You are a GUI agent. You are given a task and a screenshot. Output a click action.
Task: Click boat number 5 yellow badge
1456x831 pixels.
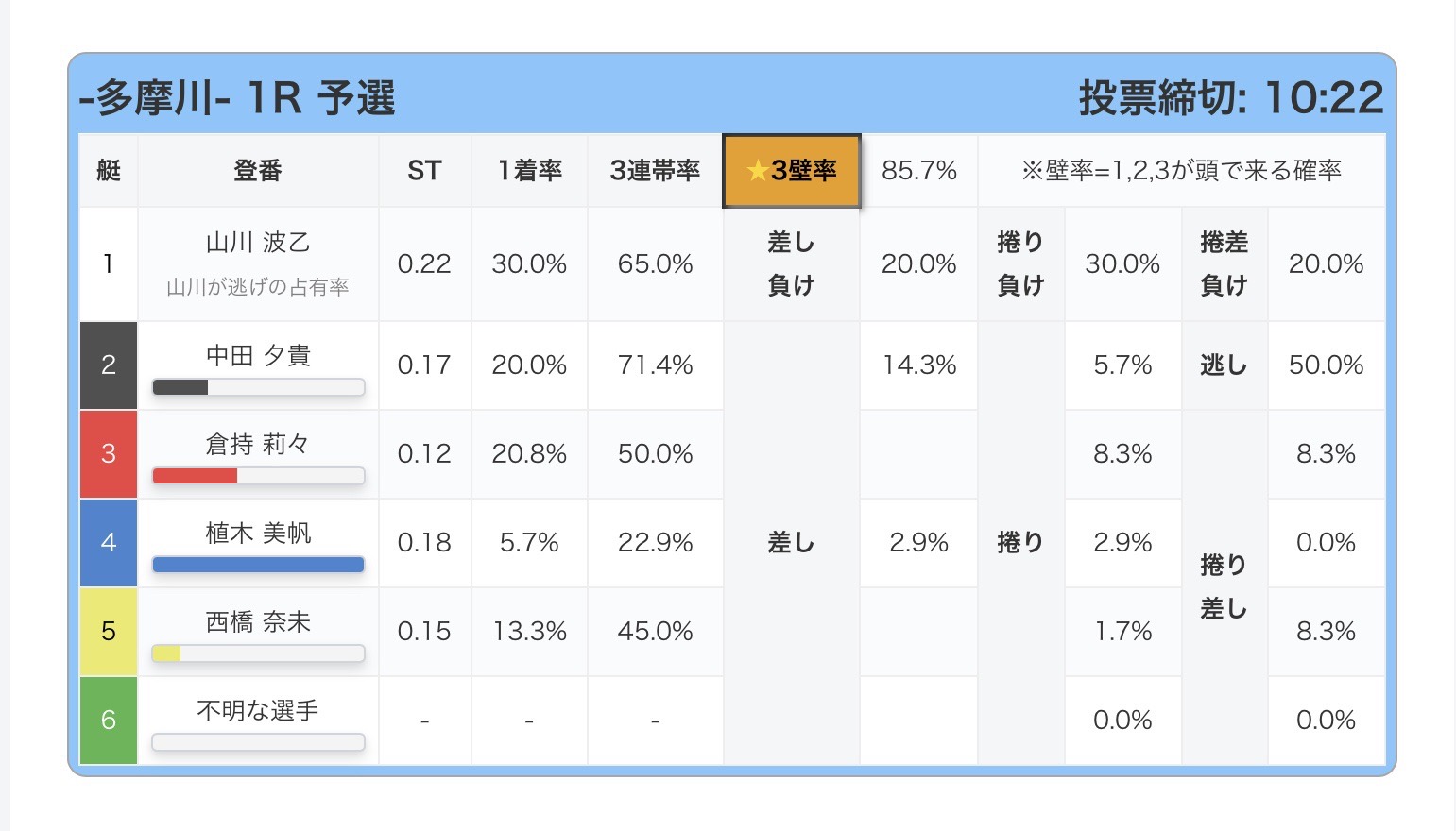[109, 632]
